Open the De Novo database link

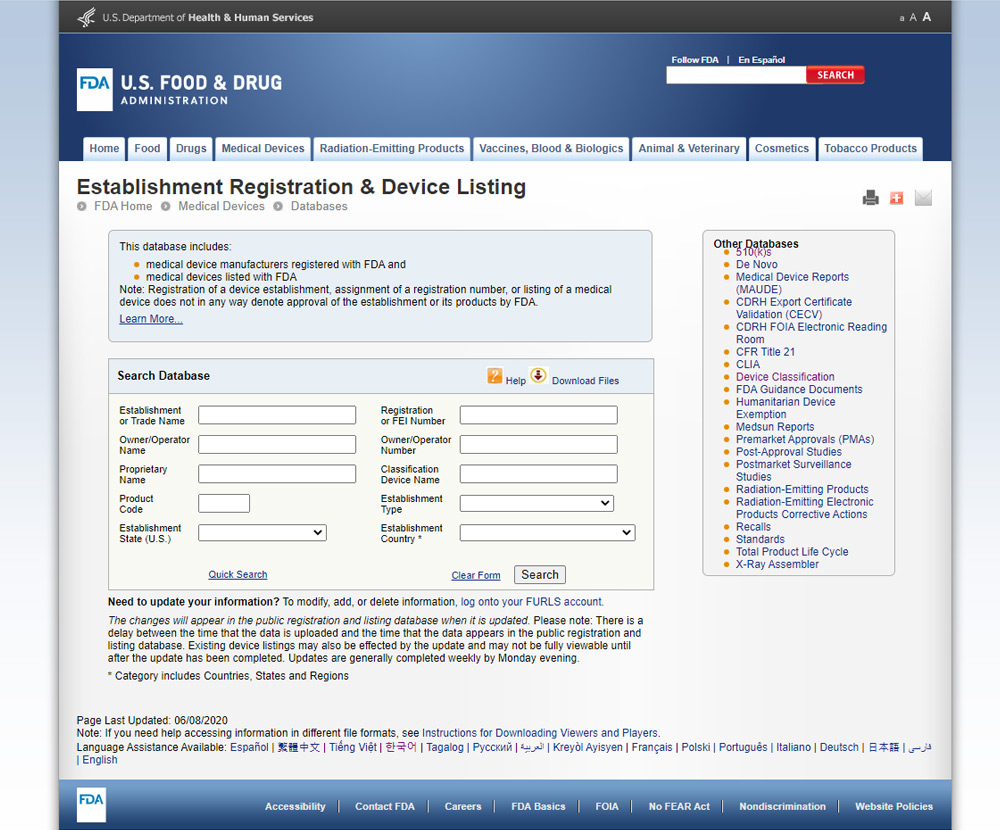(x=756, y=265)
